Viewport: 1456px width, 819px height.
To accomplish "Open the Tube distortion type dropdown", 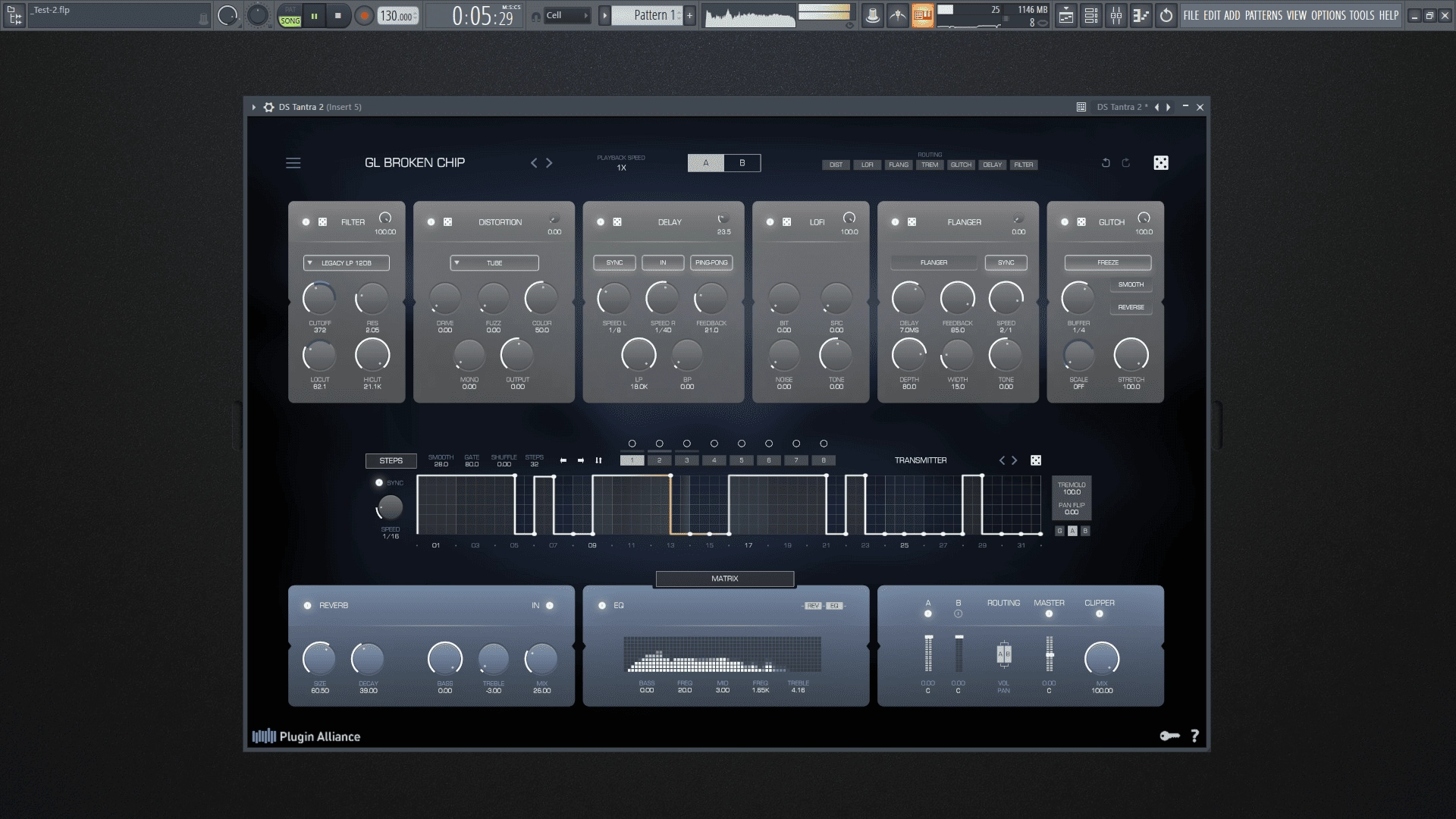I will tap(494, 263).
